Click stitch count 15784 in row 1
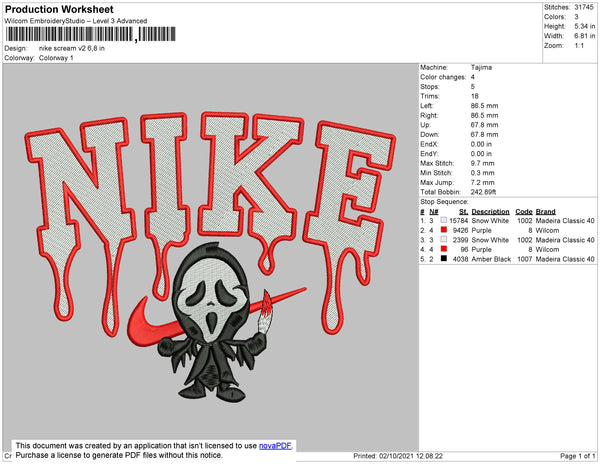This screenshot has width=600, height=464. [458, 221]
